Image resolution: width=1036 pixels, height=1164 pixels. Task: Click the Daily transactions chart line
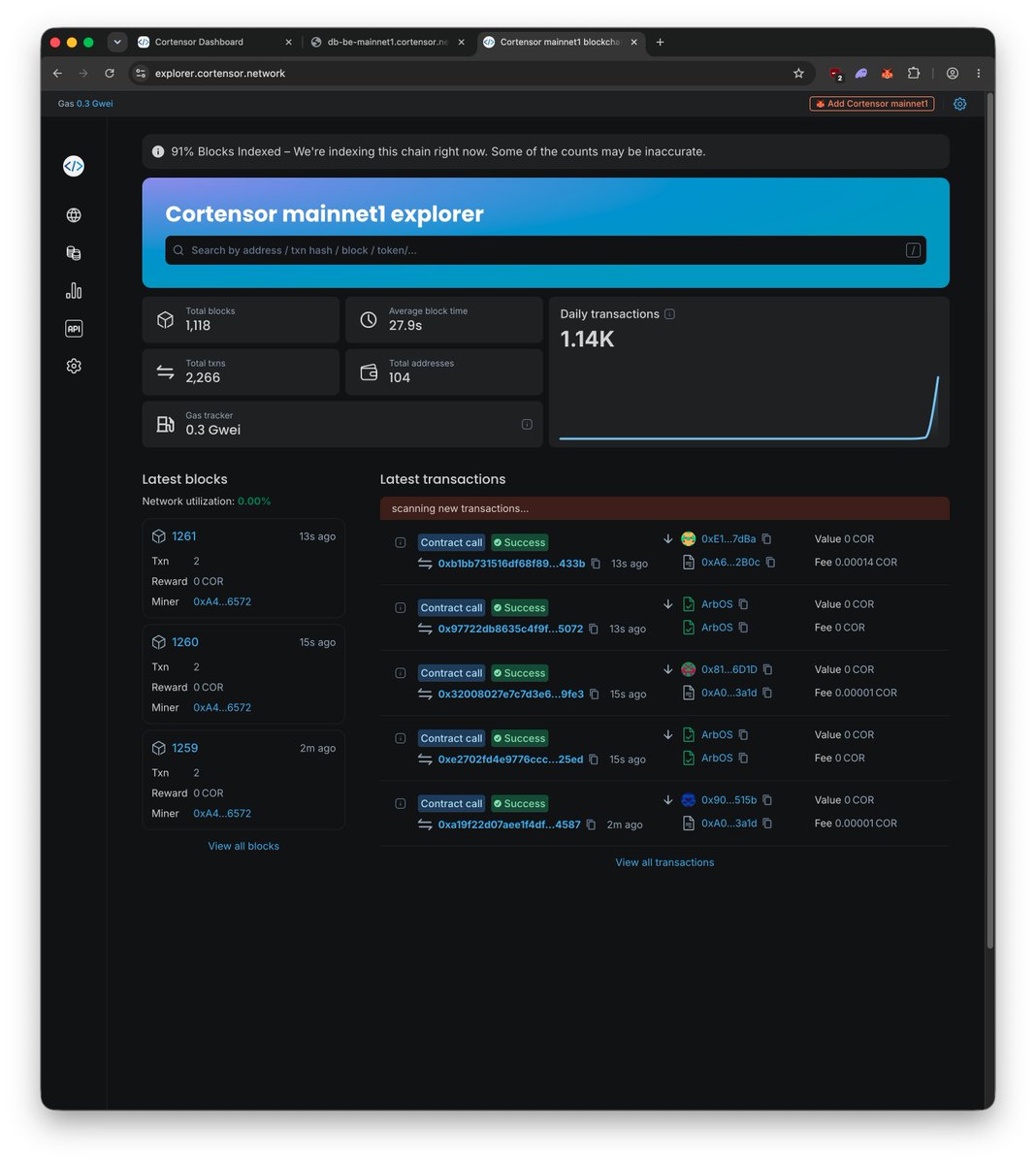749,407
